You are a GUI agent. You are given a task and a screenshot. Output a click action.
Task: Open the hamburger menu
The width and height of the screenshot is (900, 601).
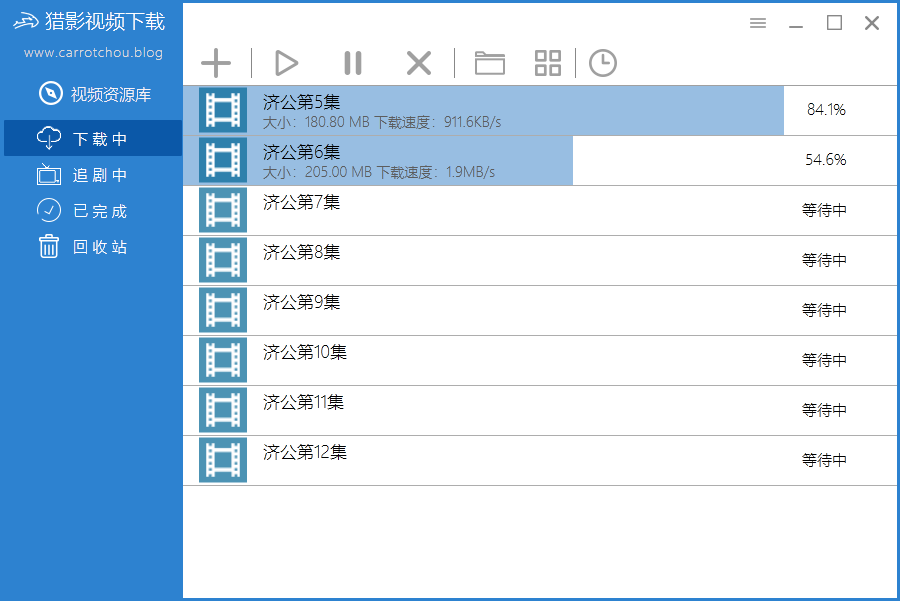pos(757,22)
